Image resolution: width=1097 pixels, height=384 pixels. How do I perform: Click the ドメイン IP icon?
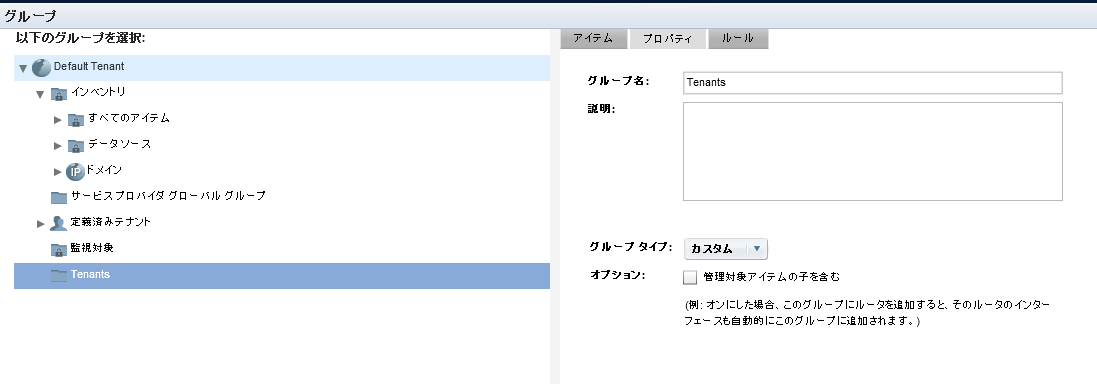pyautogui.click(x=75, y=171)
